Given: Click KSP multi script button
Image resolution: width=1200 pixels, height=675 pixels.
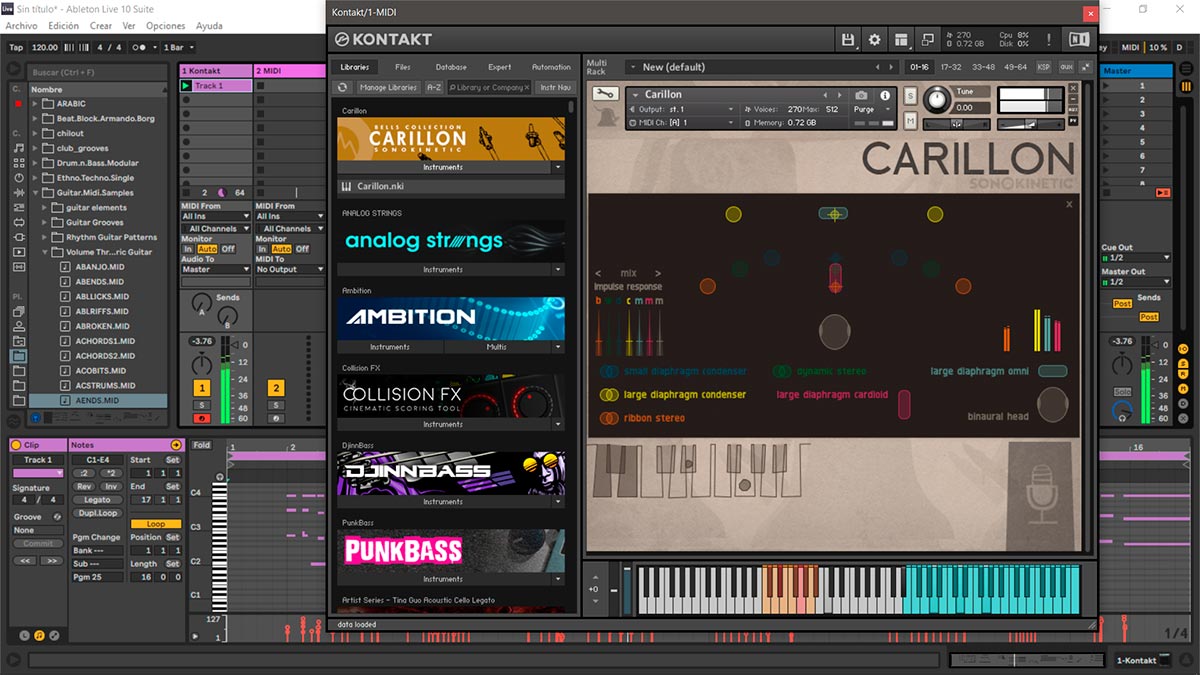Looking at the screenshot, I should click(1044, 67).
